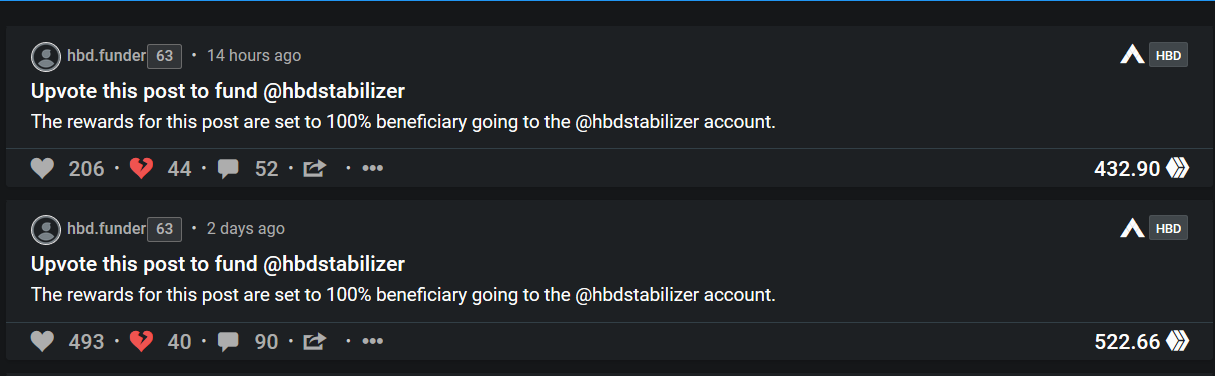
Task: Click hbd.funder avatar on first post
Action: (x=46, y=56)
